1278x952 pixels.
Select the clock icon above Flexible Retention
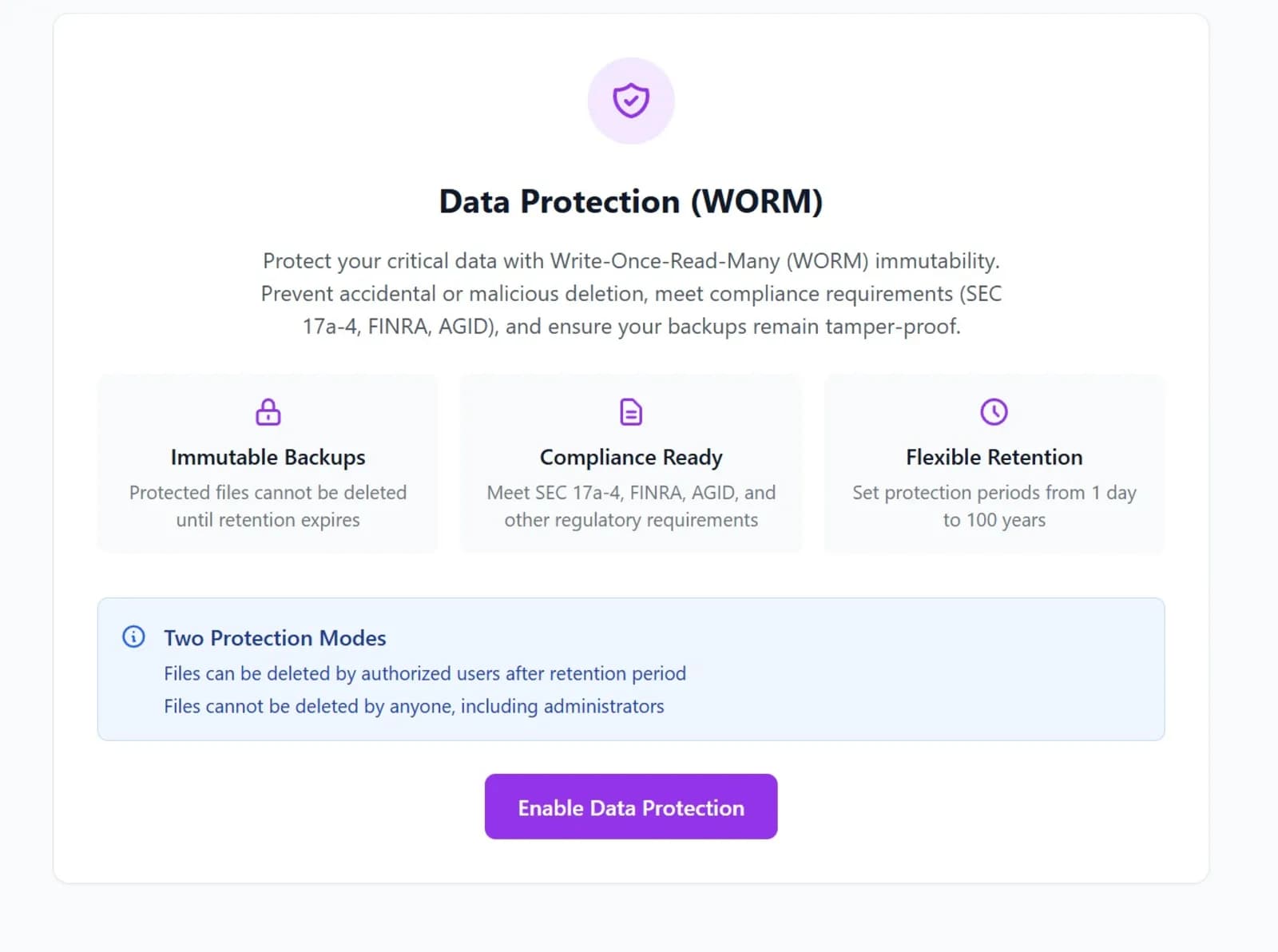993,412
